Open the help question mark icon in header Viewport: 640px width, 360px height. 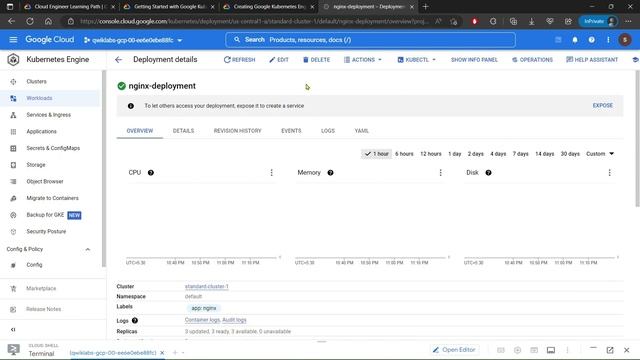point(591,40)
